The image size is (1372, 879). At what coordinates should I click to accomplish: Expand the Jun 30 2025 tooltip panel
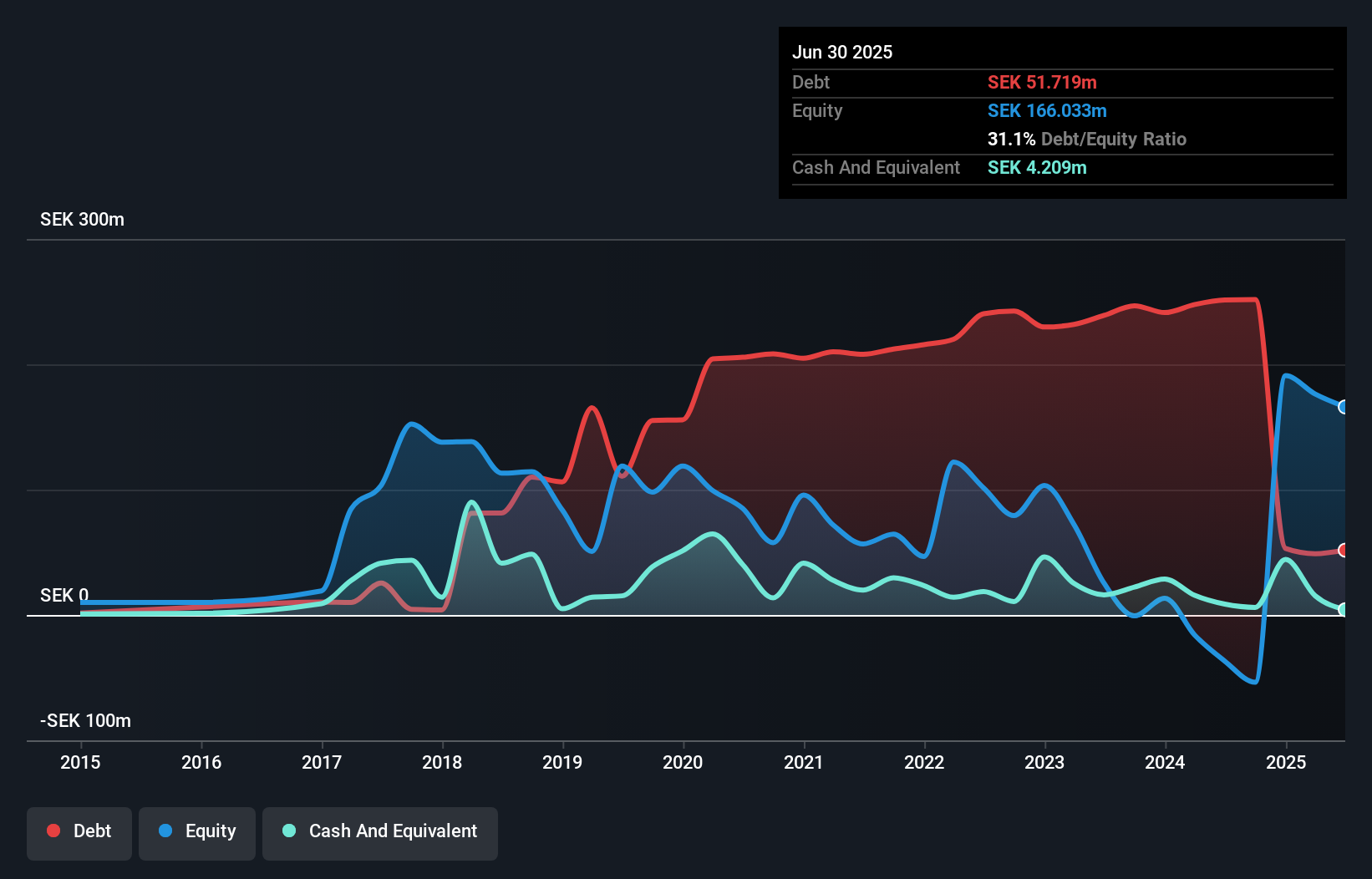pos(842,52)
